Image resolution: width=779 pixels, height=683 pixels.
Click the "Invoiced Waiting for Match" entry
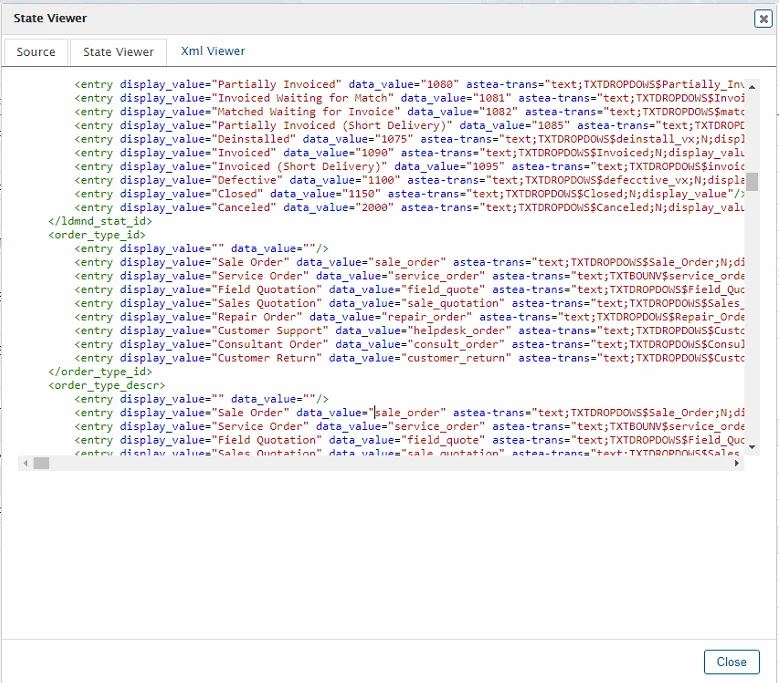pyautogui.click(x=409, y=98)
